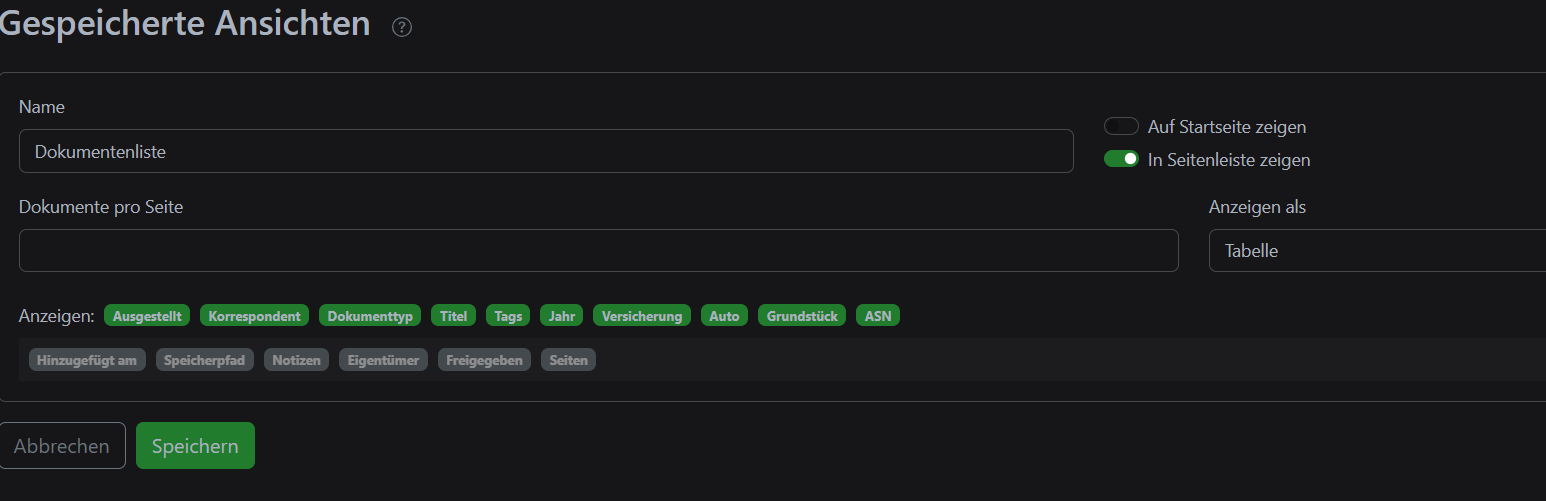This screenshot has width=1546, height=501.
Task: Click the Name text field
Action: (546, 152)
